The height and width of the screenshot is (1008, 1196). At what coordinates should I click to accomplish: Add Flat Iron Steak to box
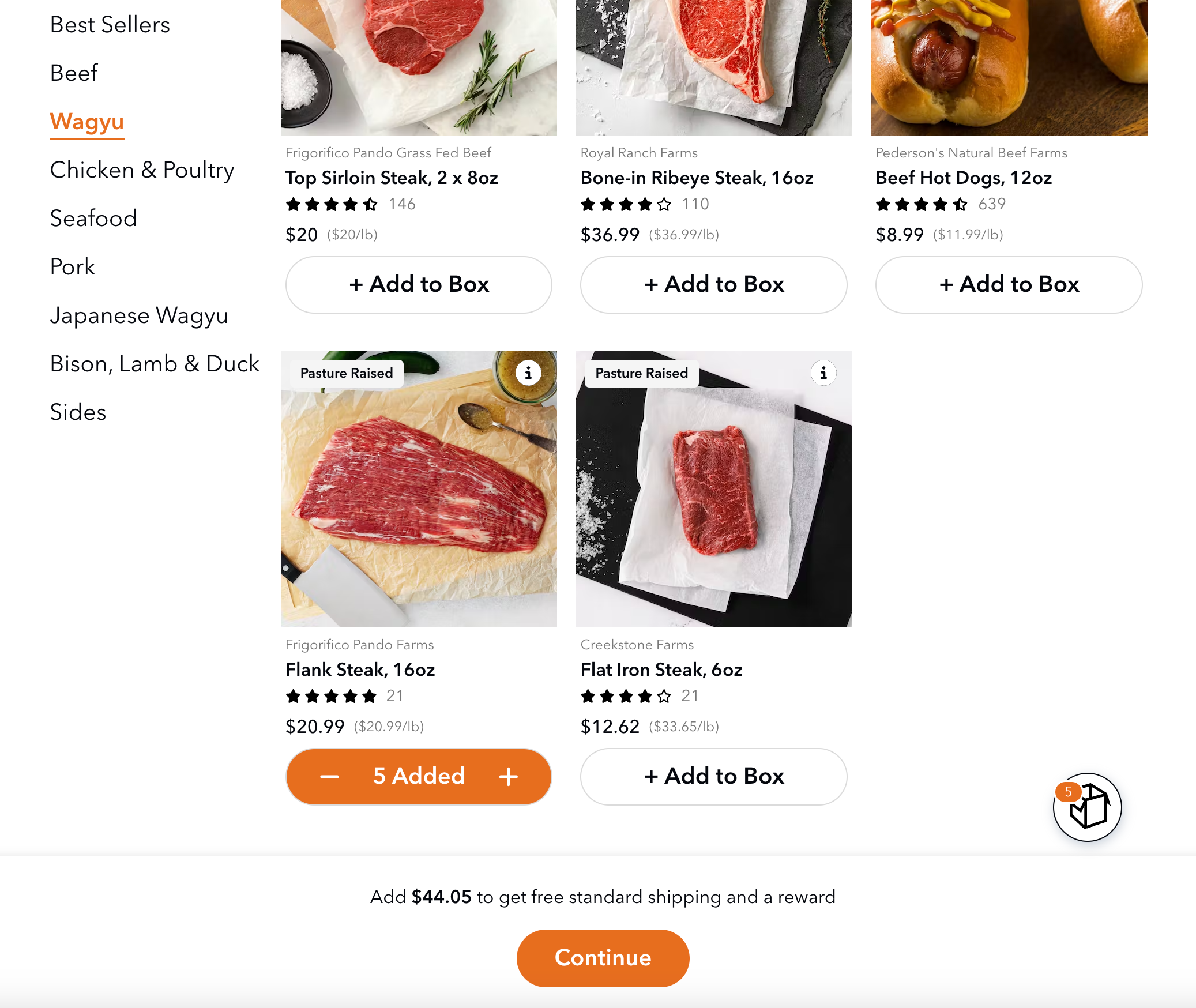[x=713, y=776]
